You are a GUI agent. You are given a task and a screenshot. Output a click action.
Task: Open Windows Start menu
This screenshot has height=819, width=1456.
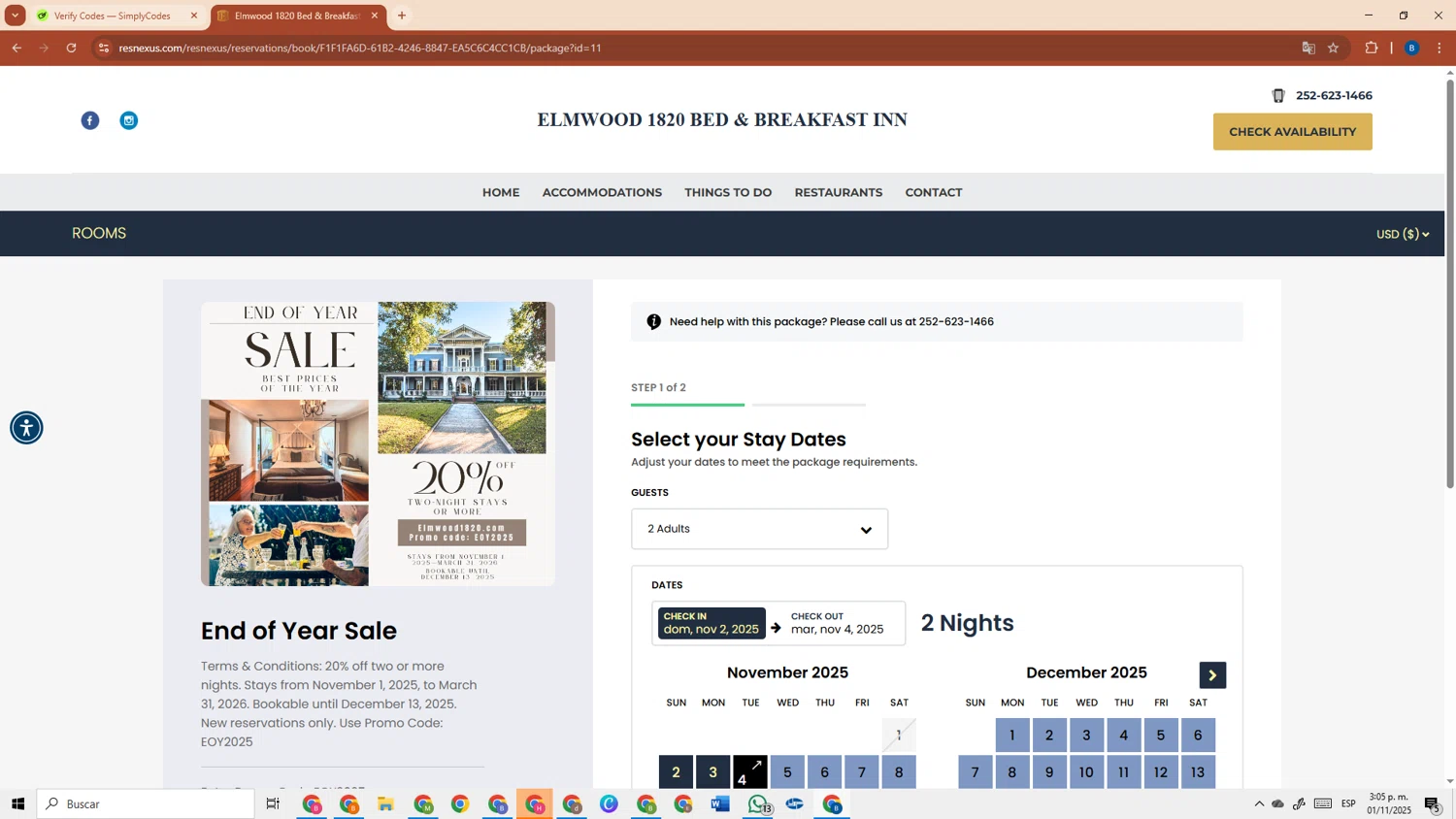point(17,803)
